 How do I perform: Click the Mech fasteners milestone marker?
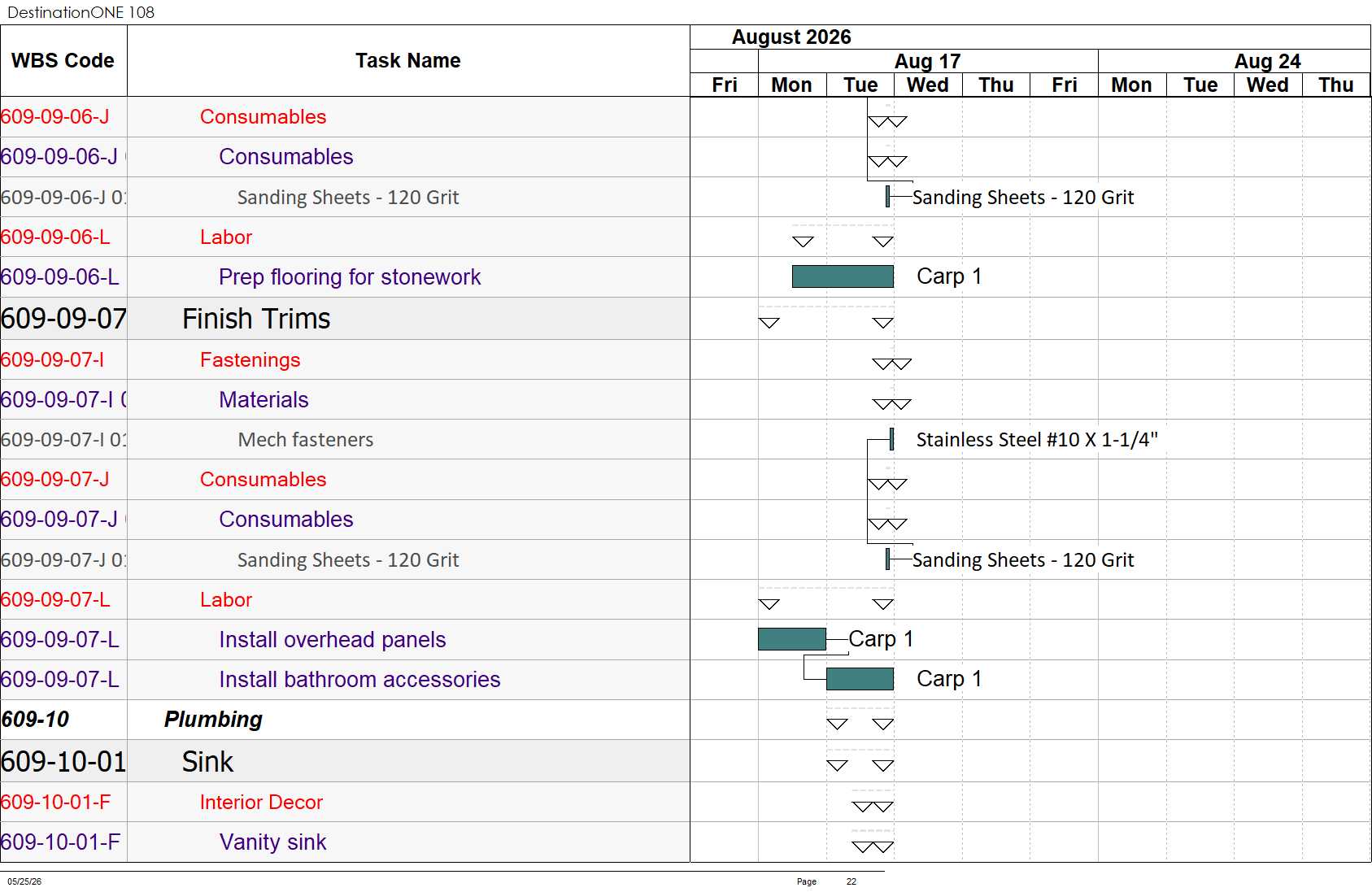pos(892,439)
